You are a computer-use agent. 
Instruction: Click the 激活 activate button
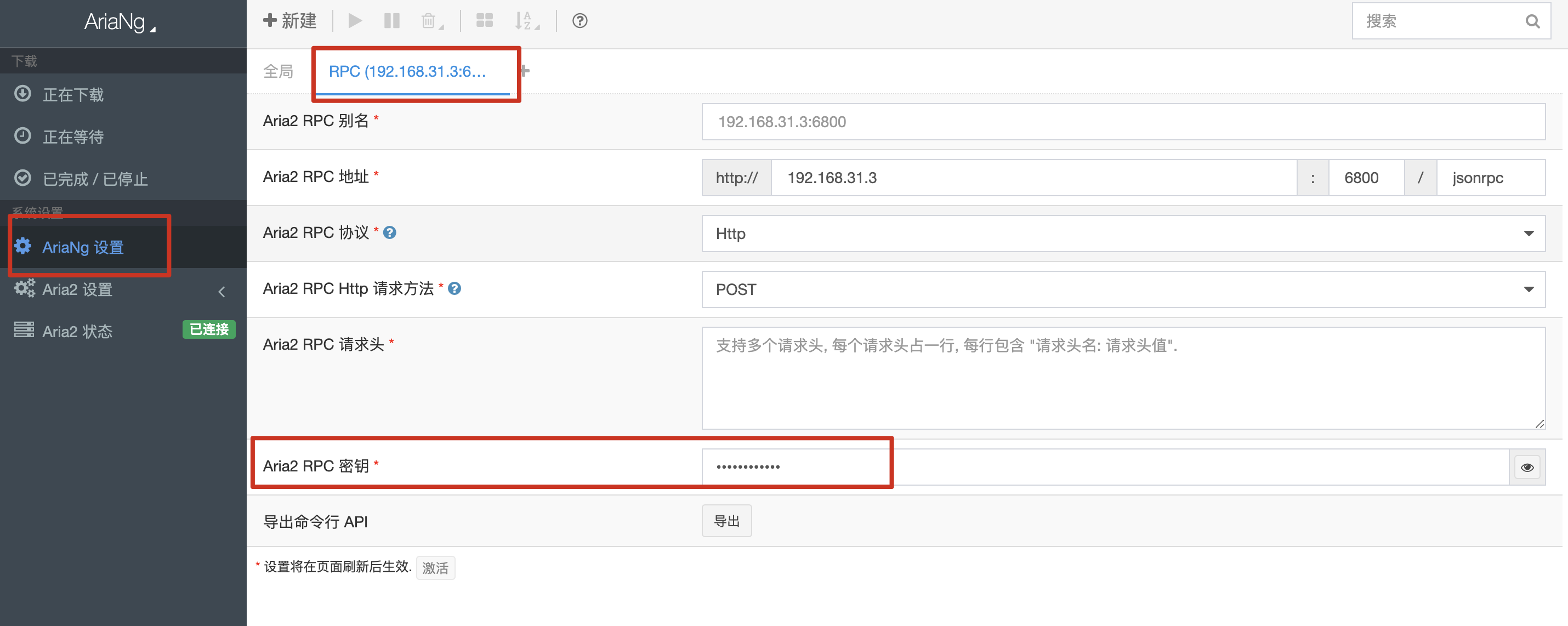tap(435, 567)
